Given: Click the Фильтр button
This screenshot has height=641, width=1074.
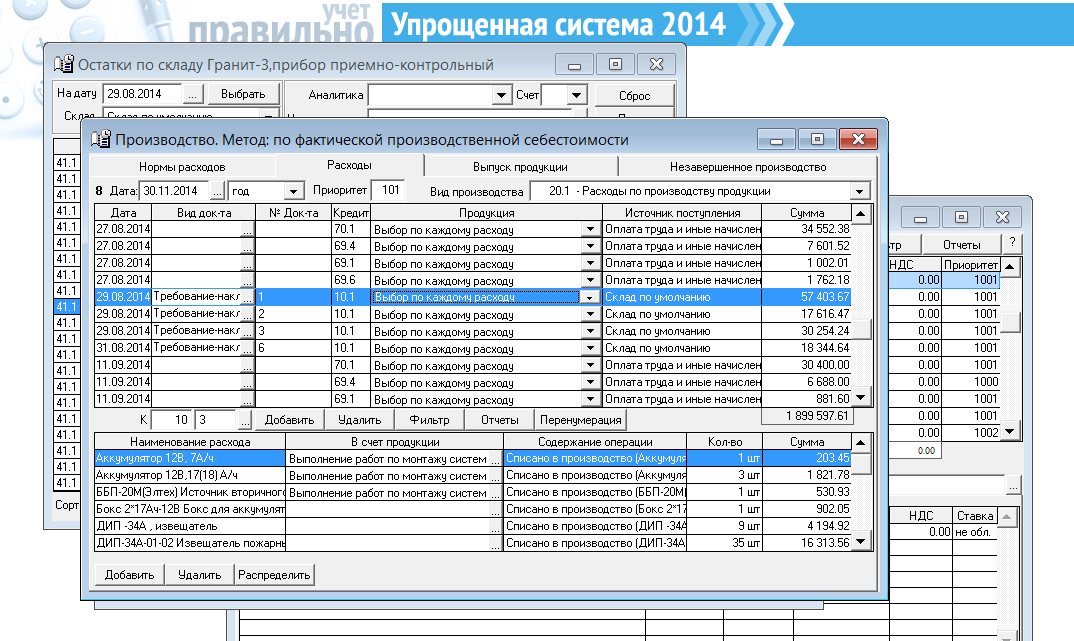Looking at the screenshot, I should point(429,420).
